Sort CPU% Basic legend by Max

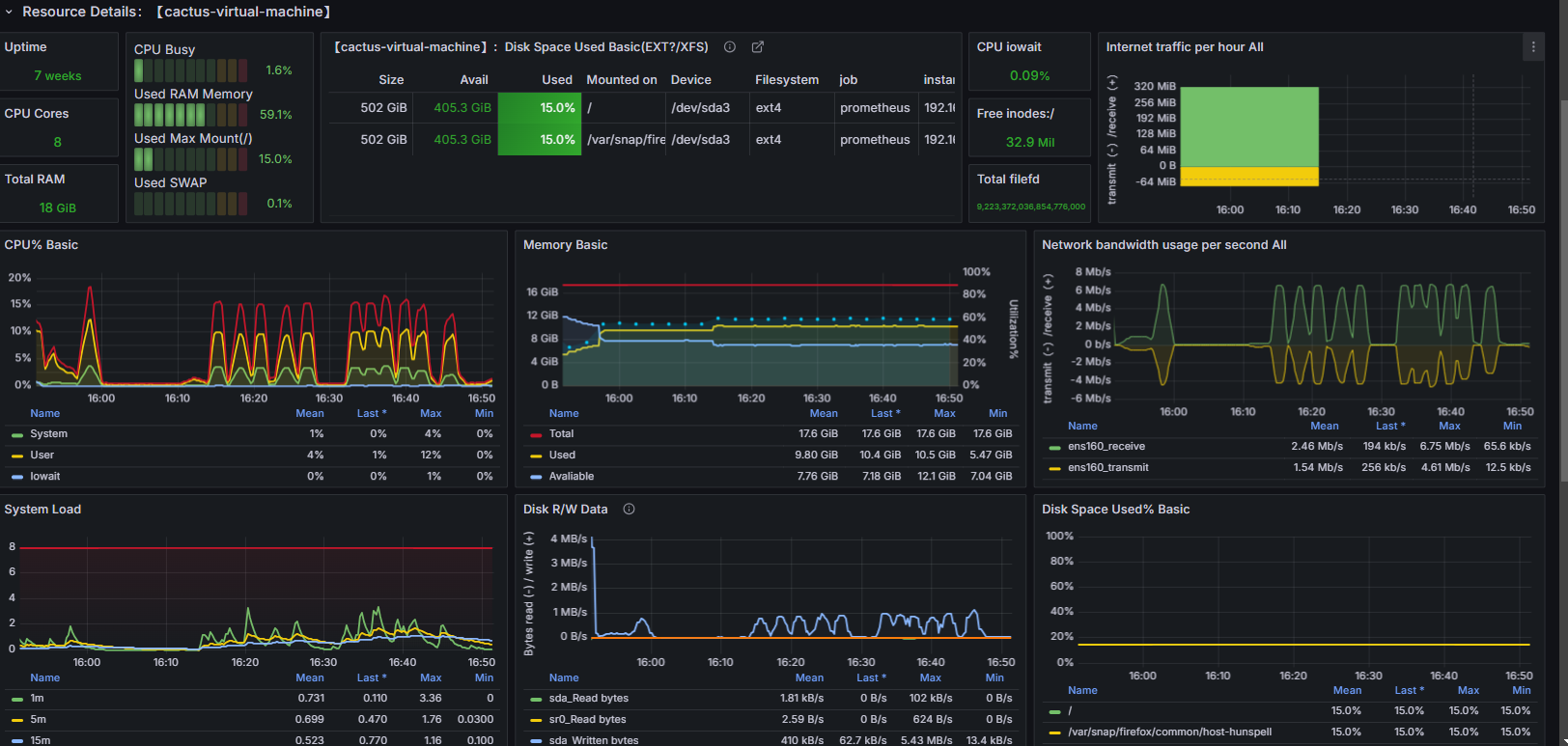tap(431, 414)
